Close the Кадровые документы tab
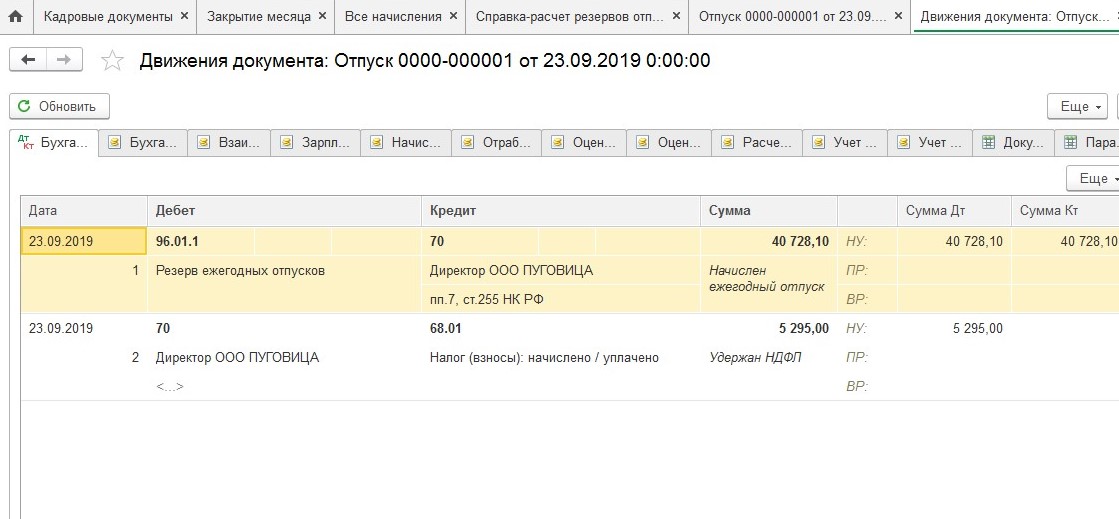The height and width of the screenshot is (519, 1119). 184,17
